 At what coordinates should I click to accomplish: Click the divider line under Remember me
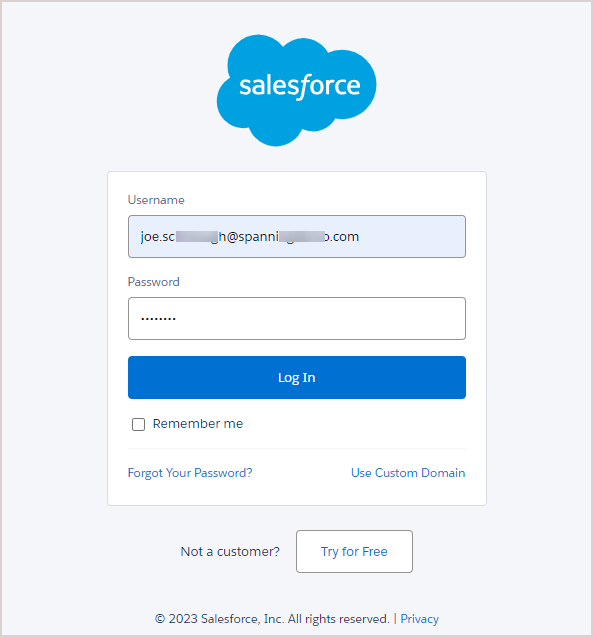pyautogui.click(x=297, y=448)
